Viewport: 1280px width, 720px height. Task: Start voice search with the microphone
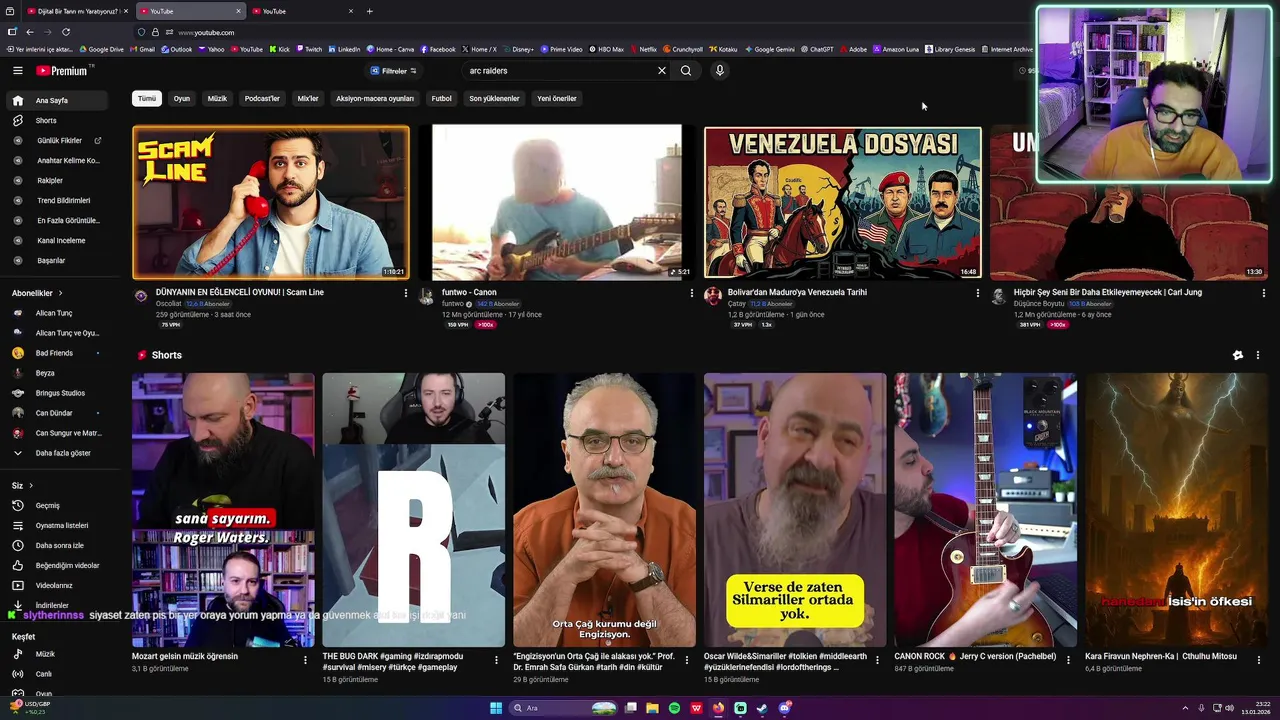pos(719,71)
